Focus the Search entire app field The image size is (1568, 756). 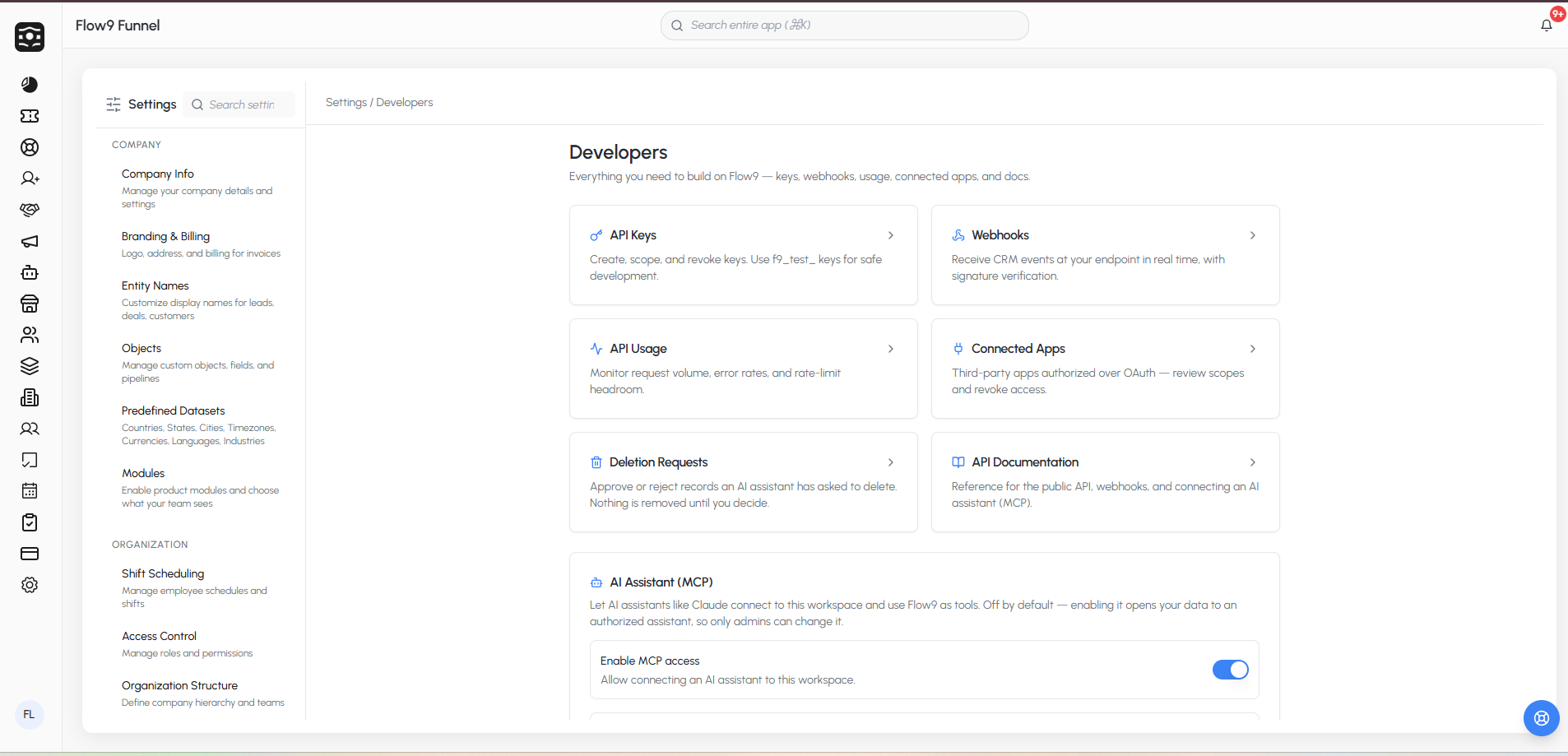tap(844, 26)
